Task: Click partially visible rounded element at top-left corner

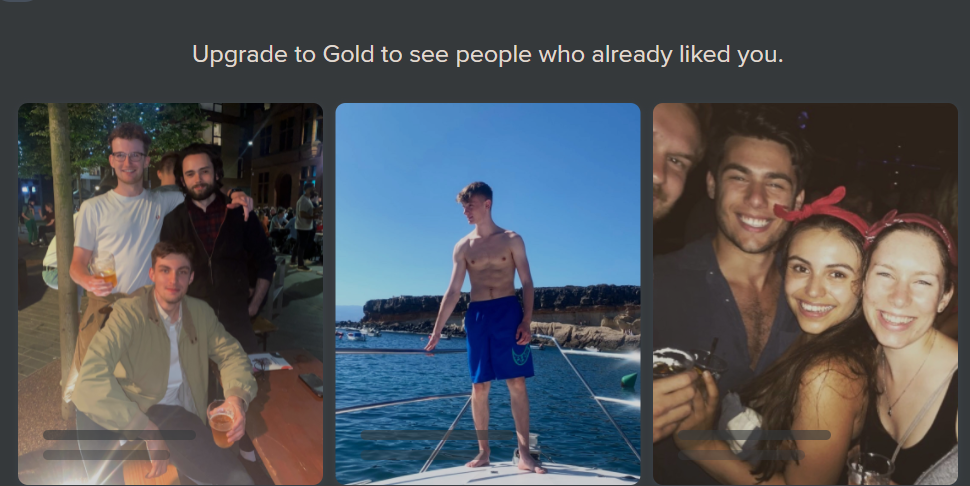Action: [x=17, y=1]
